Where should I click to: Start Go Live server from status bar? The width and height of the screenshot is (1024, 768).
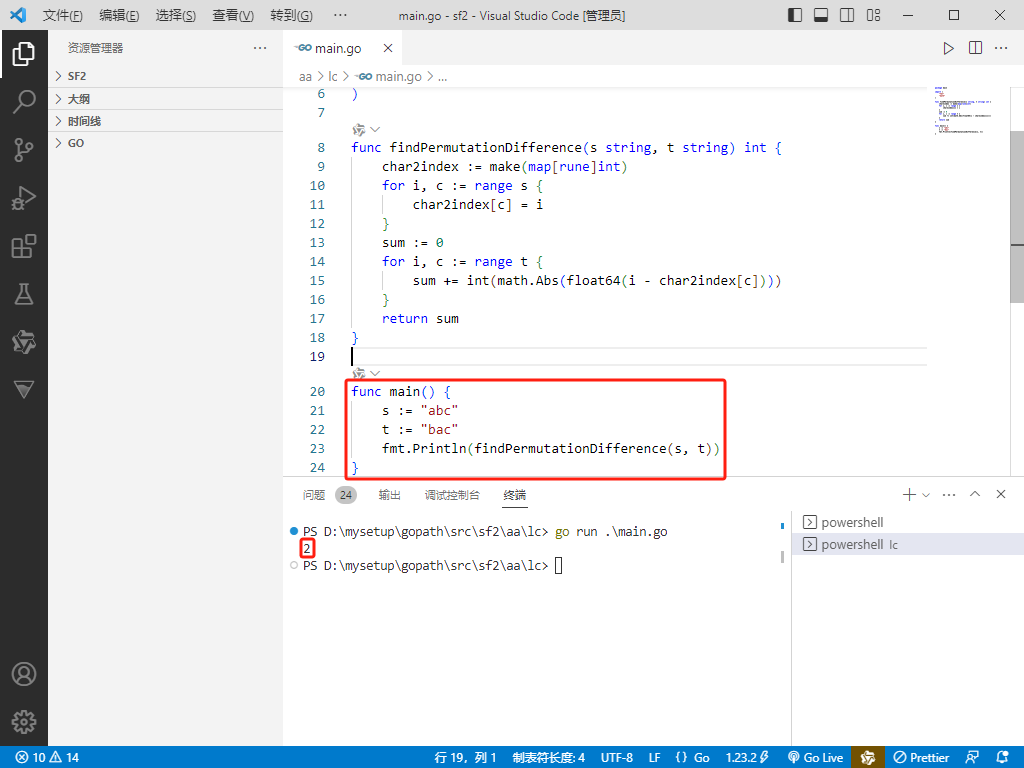coord(816,758)
